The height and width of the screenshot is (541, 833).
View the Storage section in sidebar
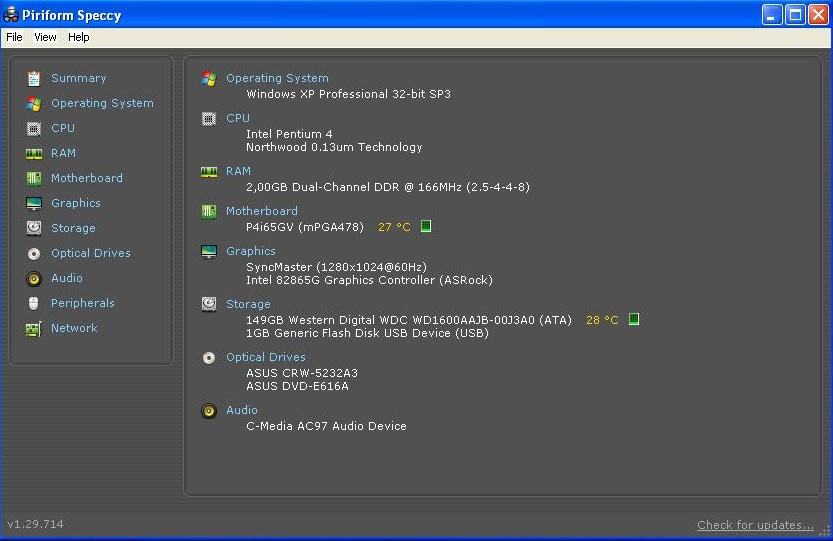coord(73,229)
